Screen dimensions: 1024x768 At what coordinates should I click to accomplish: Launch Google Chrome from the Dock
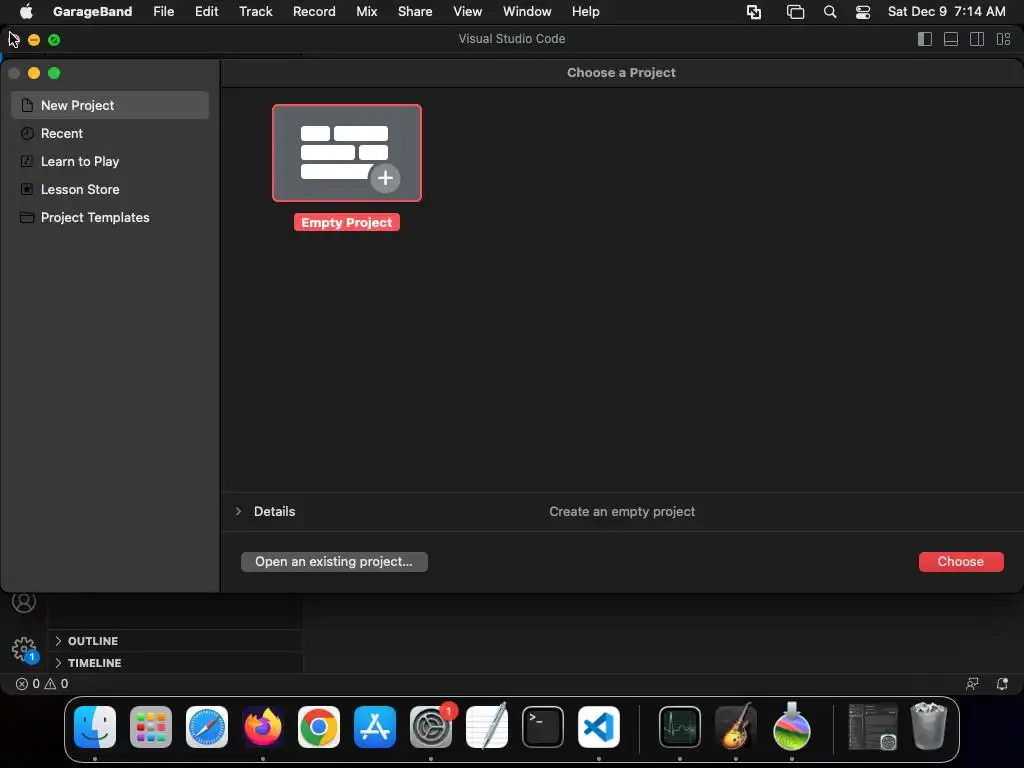319,728
